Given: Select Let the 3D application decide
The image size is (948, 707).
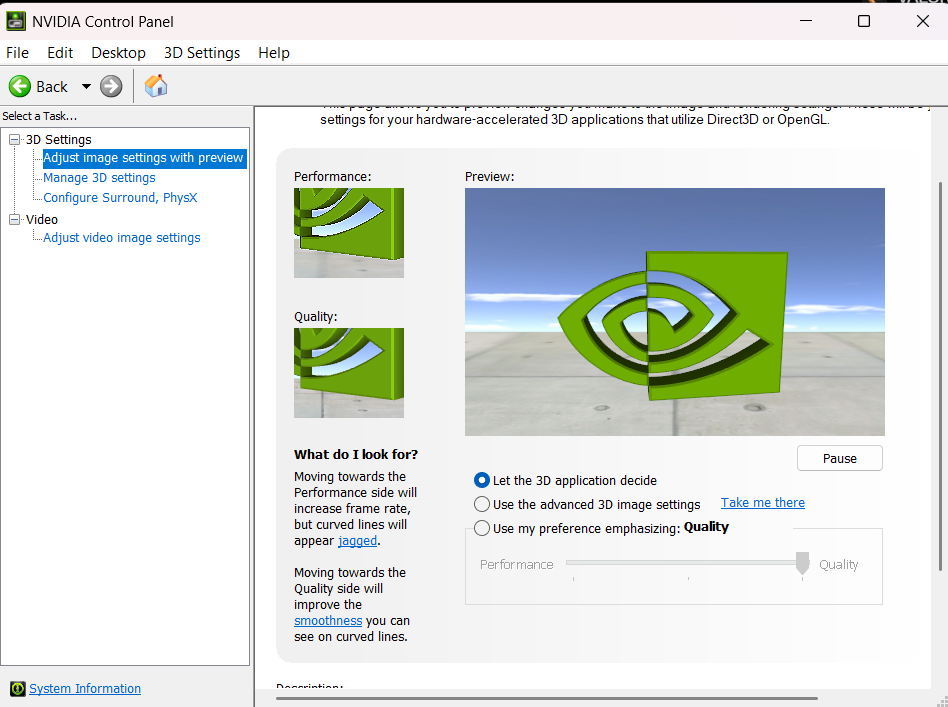Looking at the screenshot, I should pyautogui.click(x=482, y=480).
